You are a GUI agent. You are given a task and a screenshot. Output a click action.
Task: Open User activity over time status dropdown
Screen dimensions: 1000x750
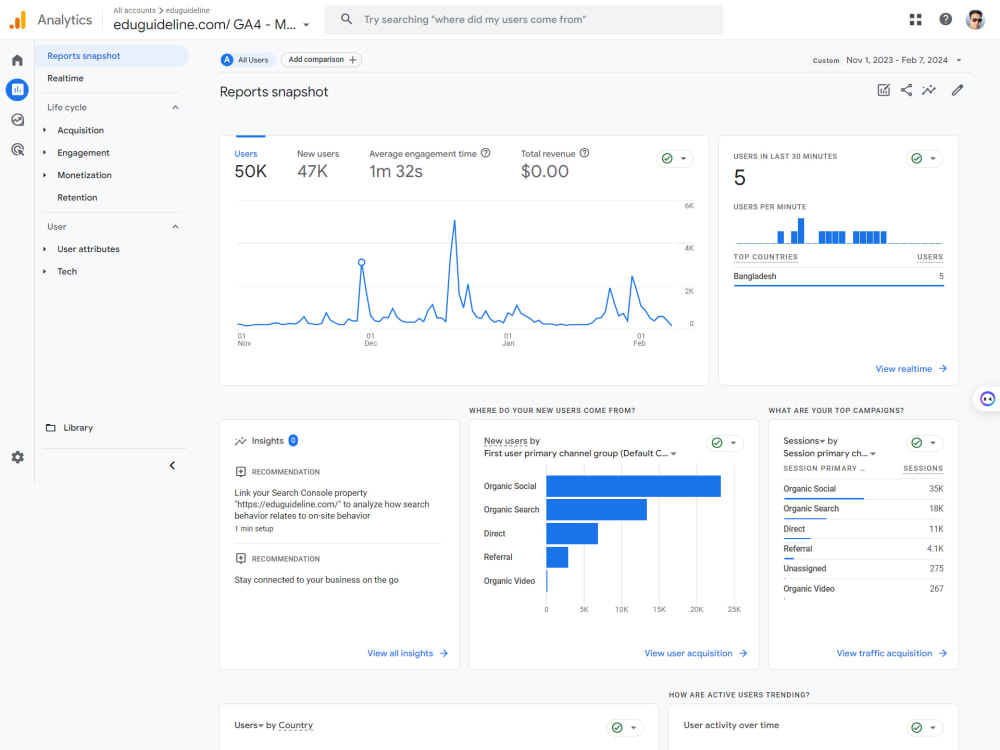[x=924, y=728]
